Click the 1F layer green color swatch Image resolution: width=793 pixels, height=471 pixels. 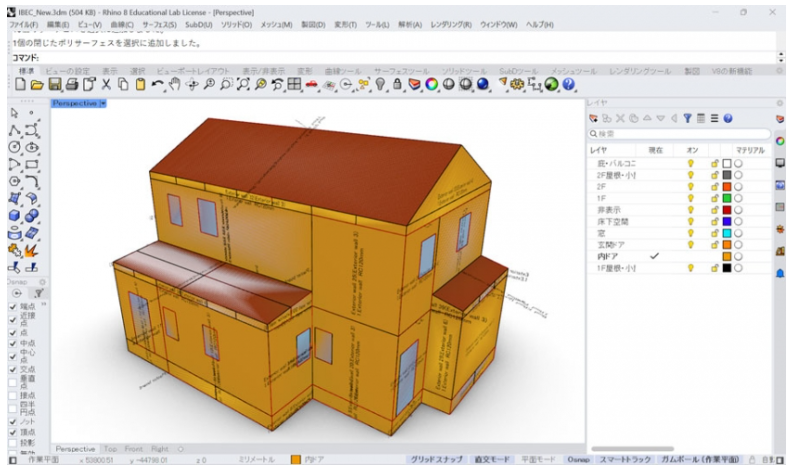click(x=727, y=198)
